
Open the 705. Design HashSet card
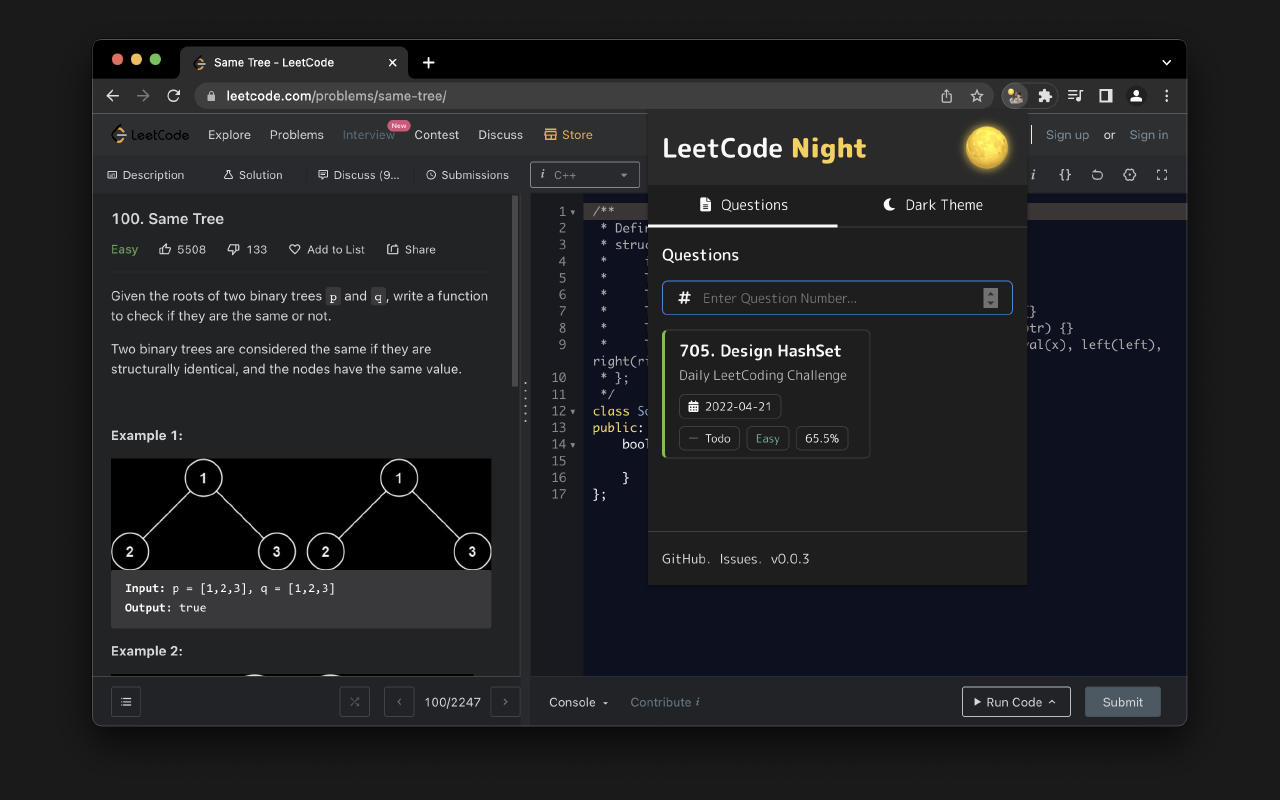coord(766,394)
